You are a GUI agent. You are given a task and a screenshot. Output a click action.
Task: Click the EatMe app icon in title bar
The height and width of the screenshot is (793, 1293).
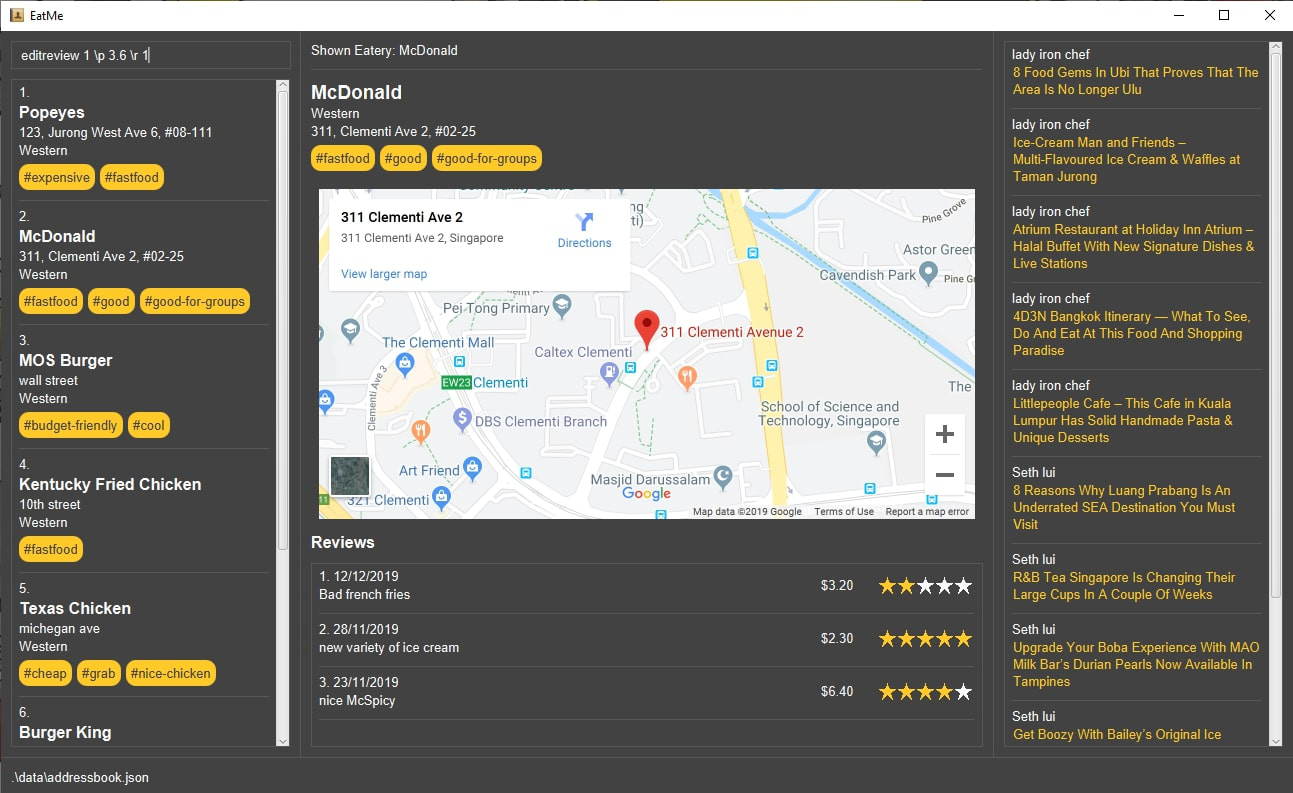[x=16, y=15]
